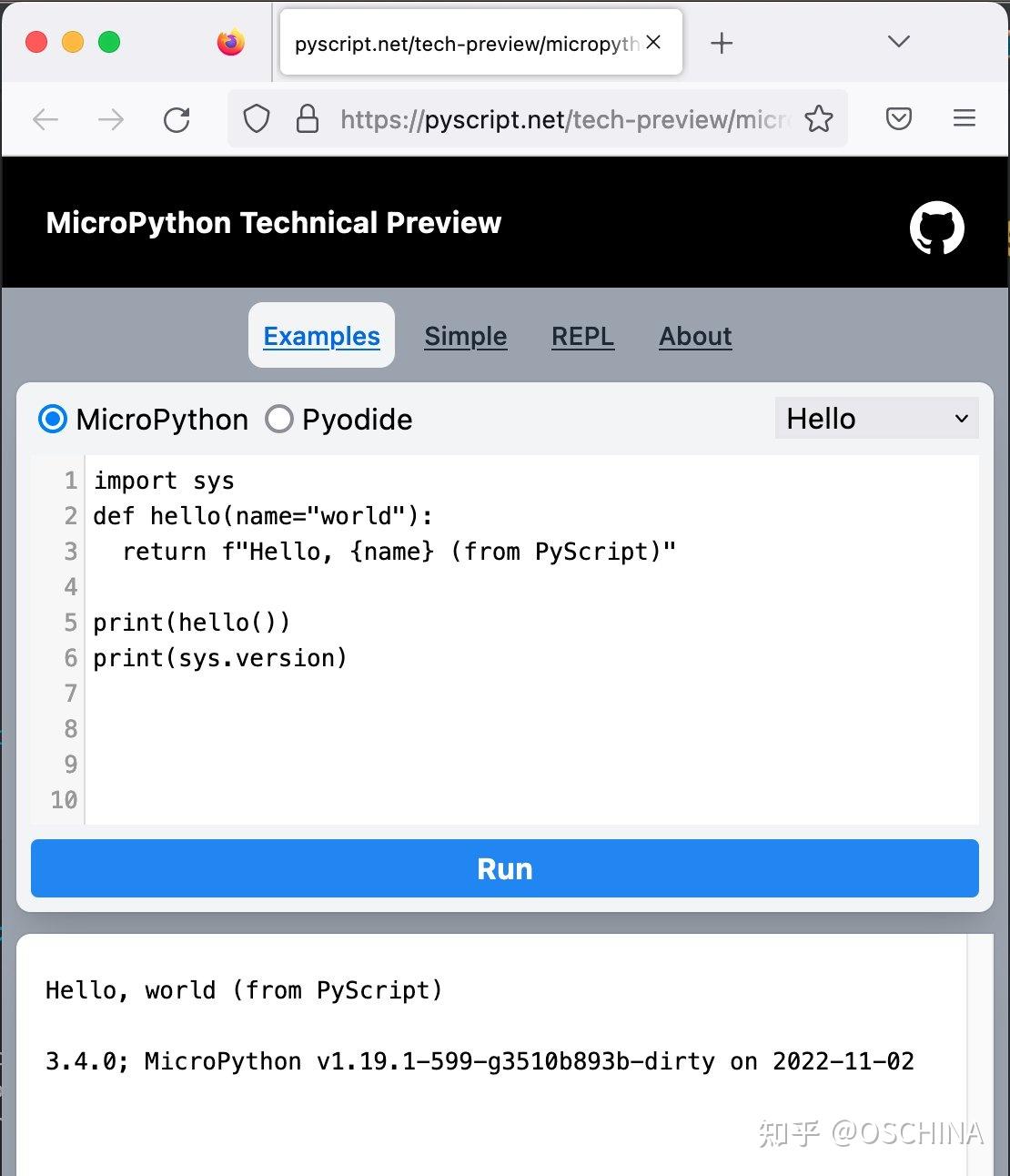Open the GitHub repository icon
1010x1176 pixels.
(x=936, y=228)
